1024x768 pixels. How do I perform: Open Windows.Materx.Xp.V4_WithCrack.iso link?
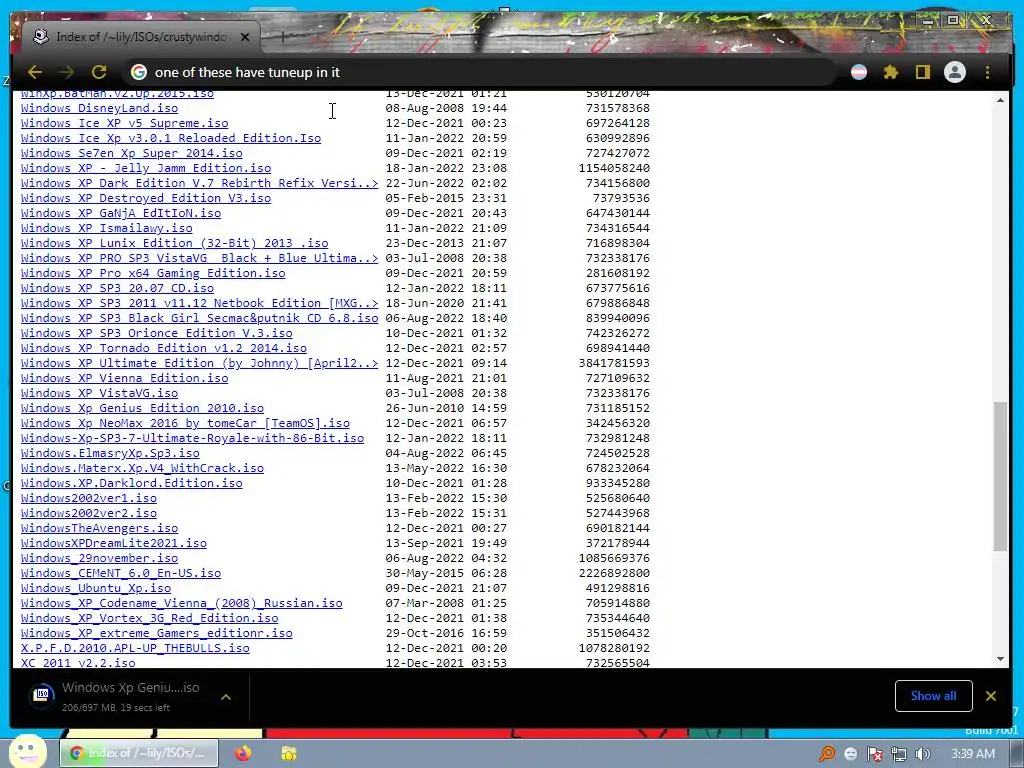[x=142, y=469]
